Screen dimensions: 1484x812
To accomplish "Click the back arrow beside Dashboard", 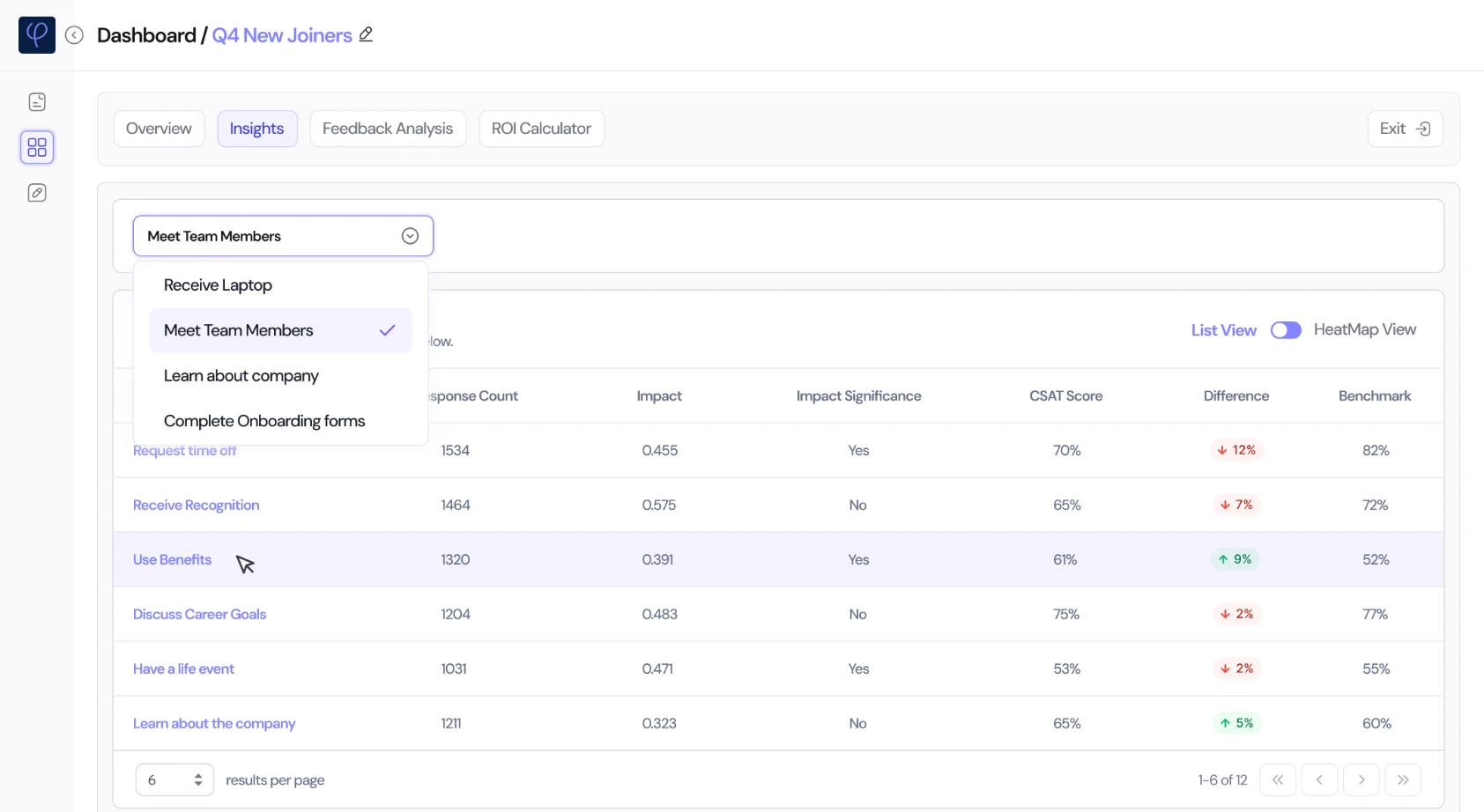I will [75, 35].
